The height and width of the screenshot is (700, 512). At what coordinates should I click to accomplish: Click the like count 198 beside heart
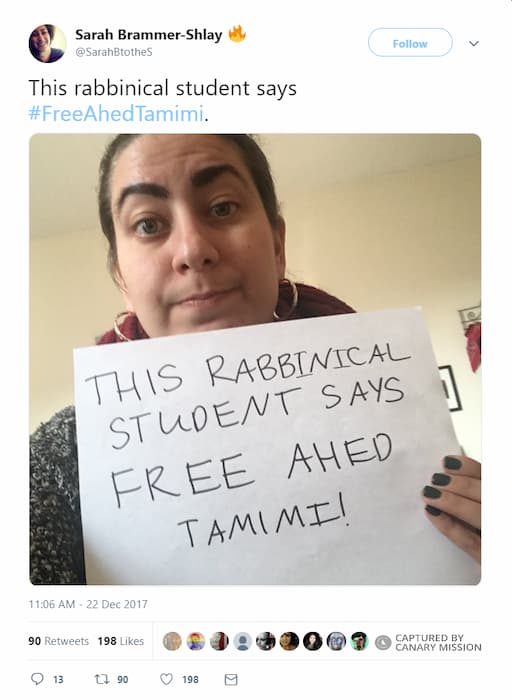pos(190,679)
